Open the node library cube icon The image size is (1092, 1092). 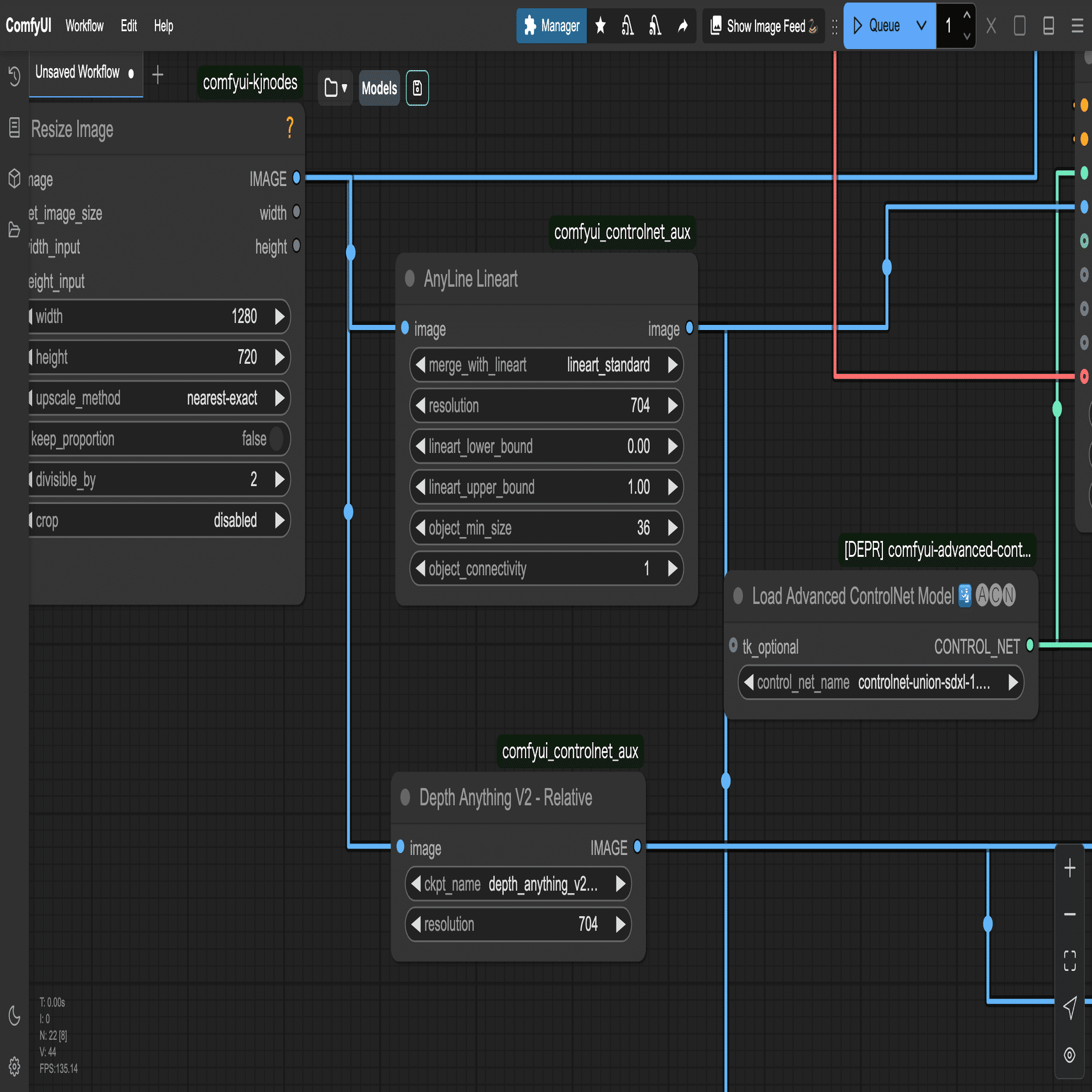tap(14, 179)
